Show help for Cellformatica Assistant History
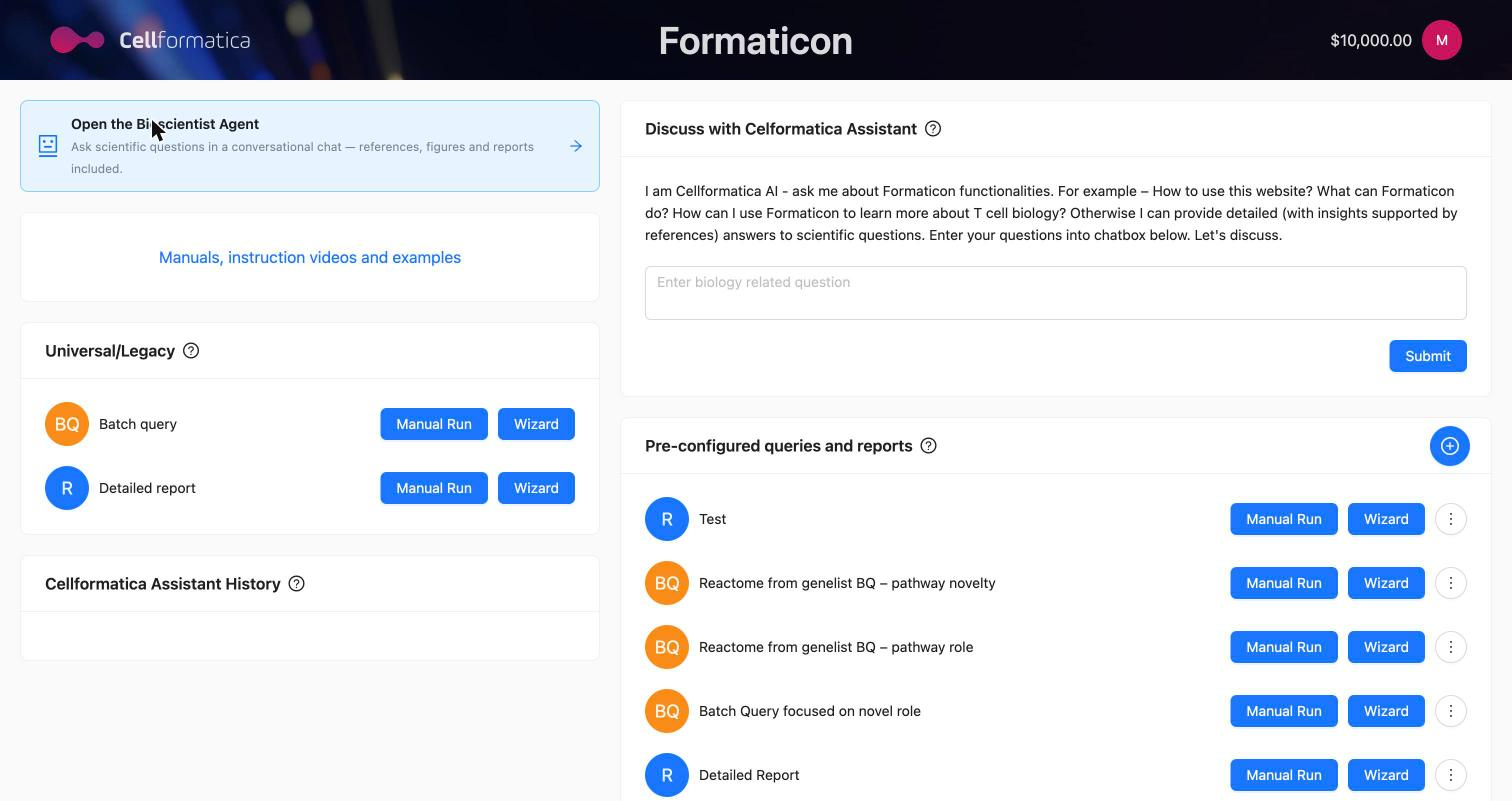Screen dimensions: 1512x801 296,584
